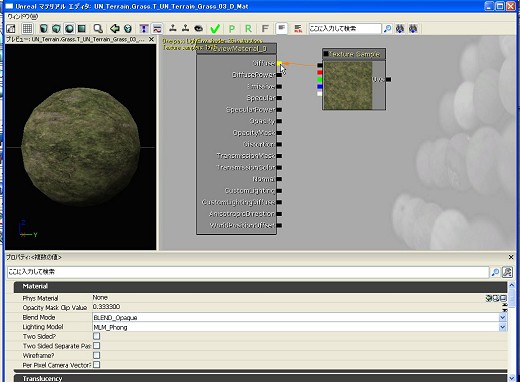This screenshot has height=382, width=520.
Task: Click the Texture Sample thumbnail
Action: [x=348, y=86]
